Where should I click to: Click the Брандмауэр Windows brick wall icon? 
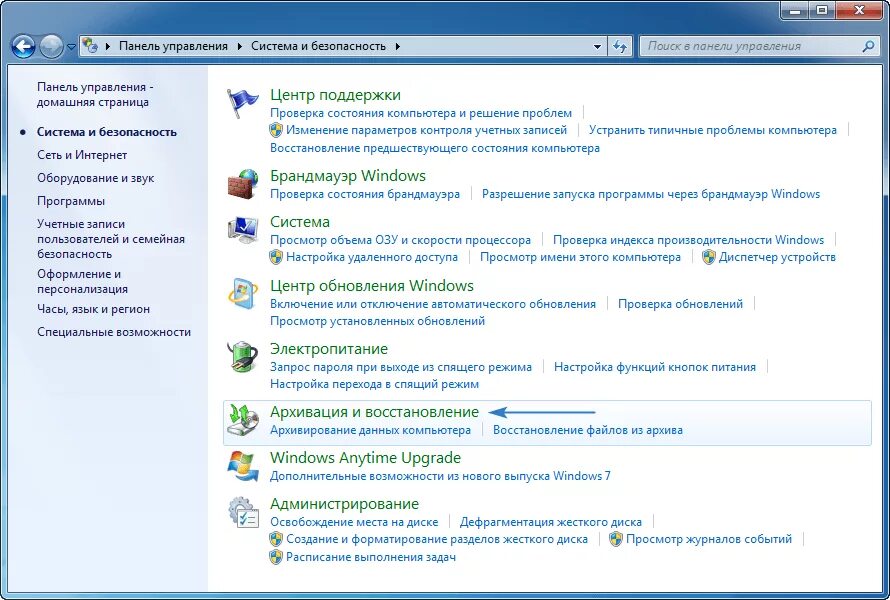[x=243, y=183]
